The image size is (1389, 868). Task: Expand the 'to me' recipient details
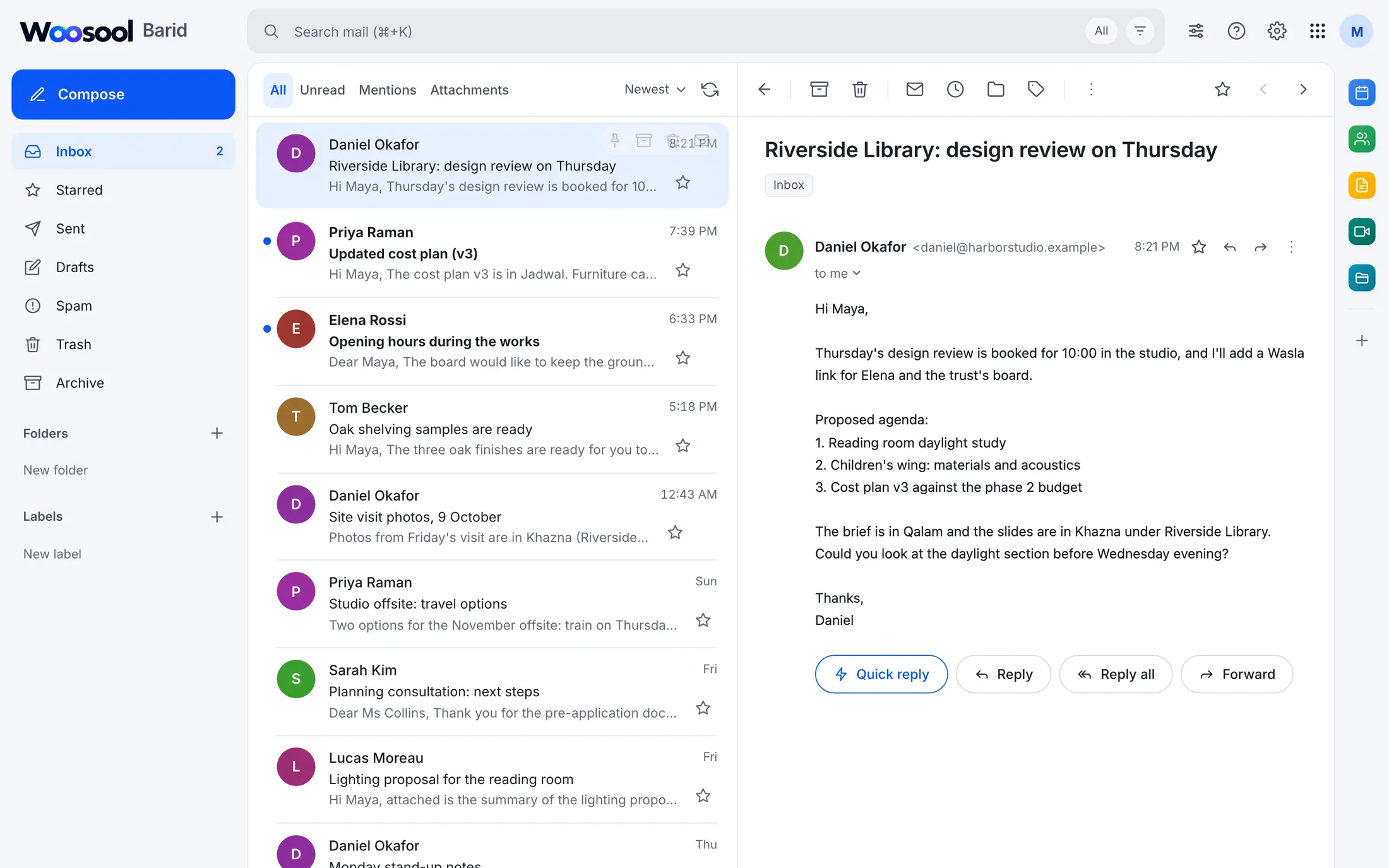(x=837, y=273)
